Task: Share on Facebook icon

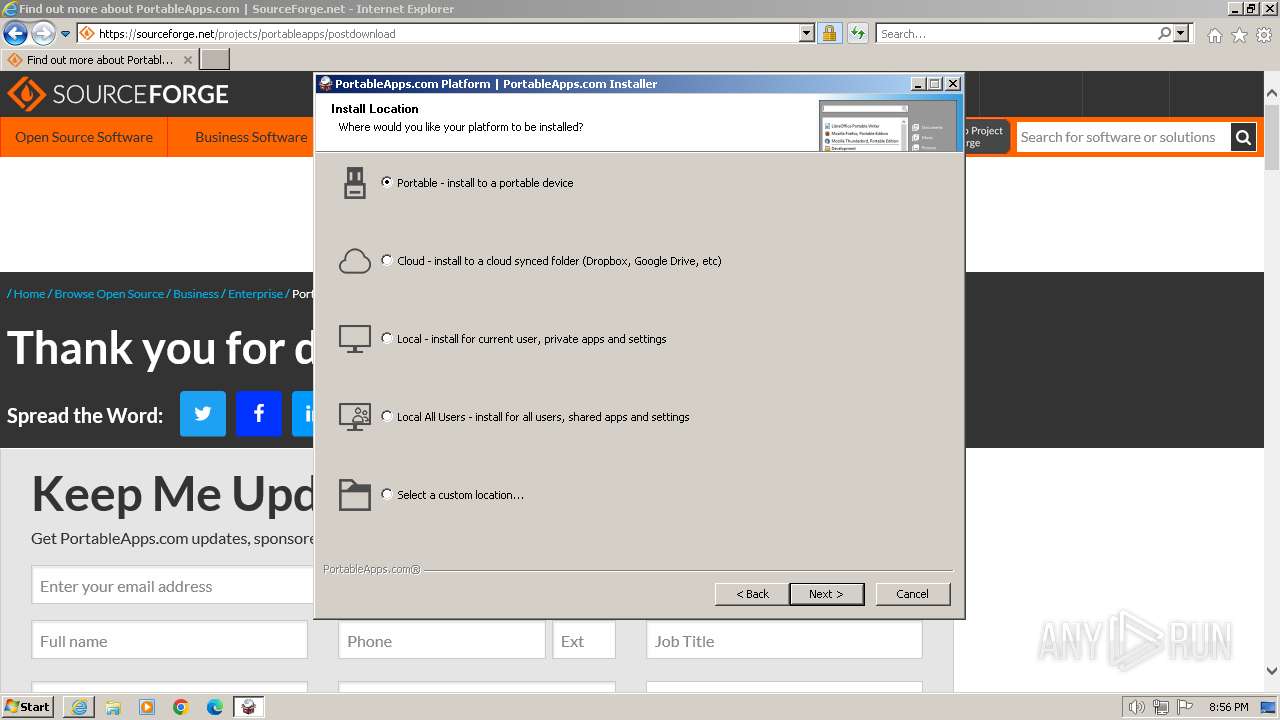Action: click(x=259, y=414)
